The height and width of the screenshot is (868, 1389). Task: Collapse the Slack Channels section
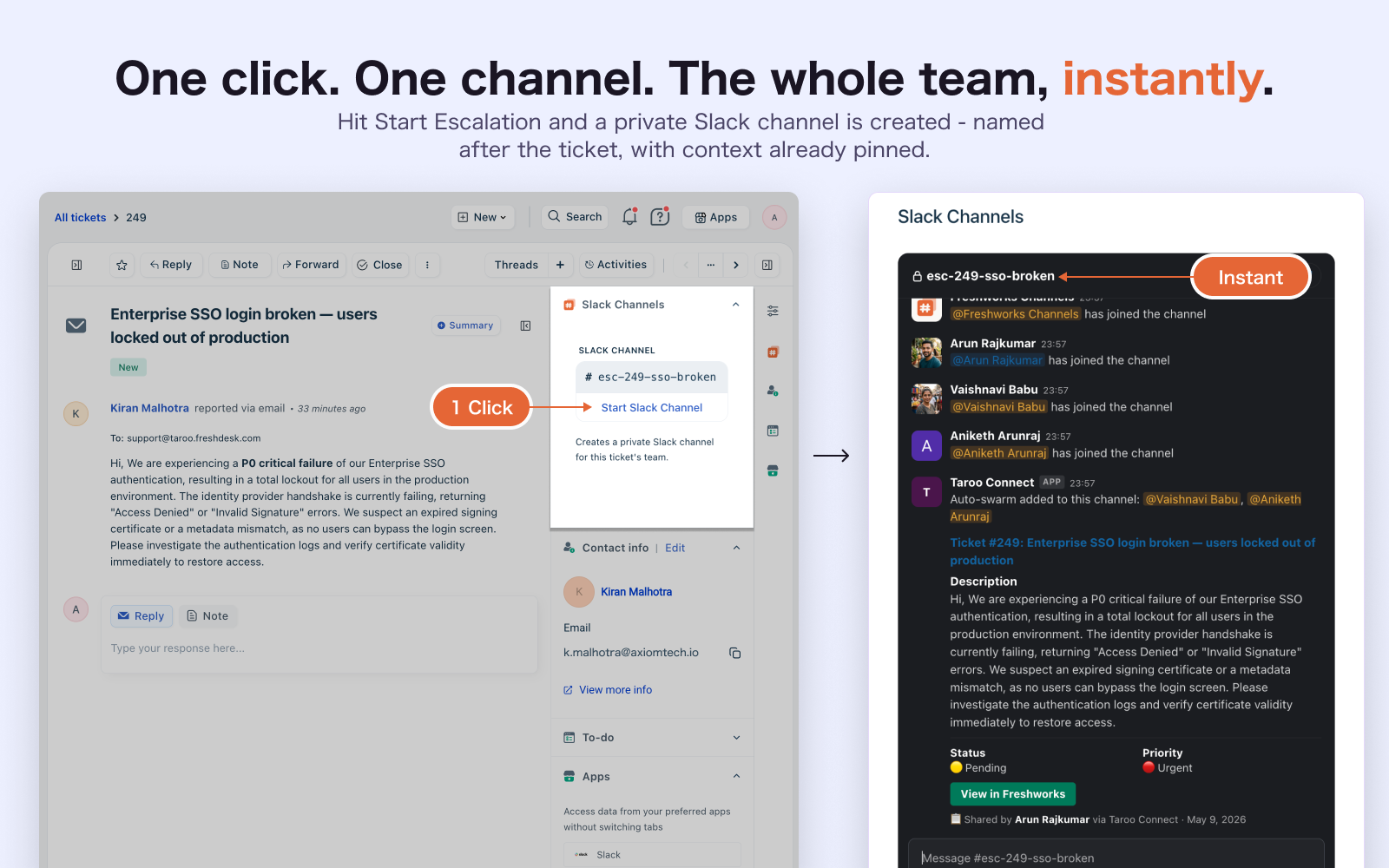[735, 305]
